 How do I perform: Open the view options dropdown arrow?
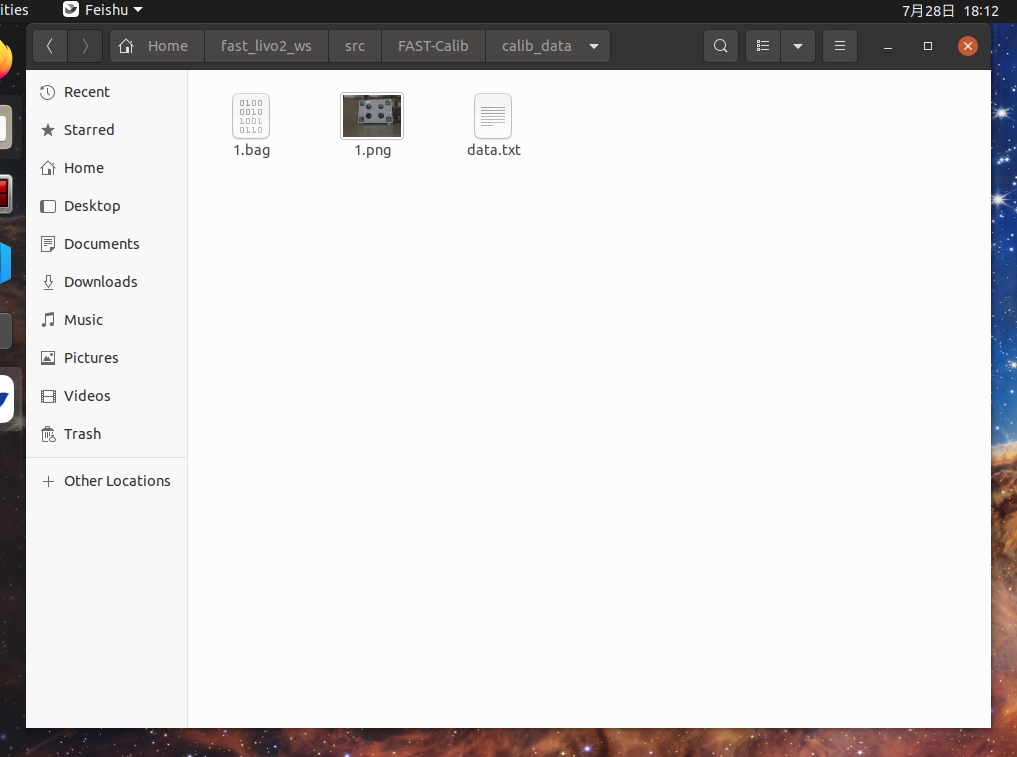[797, 46]
